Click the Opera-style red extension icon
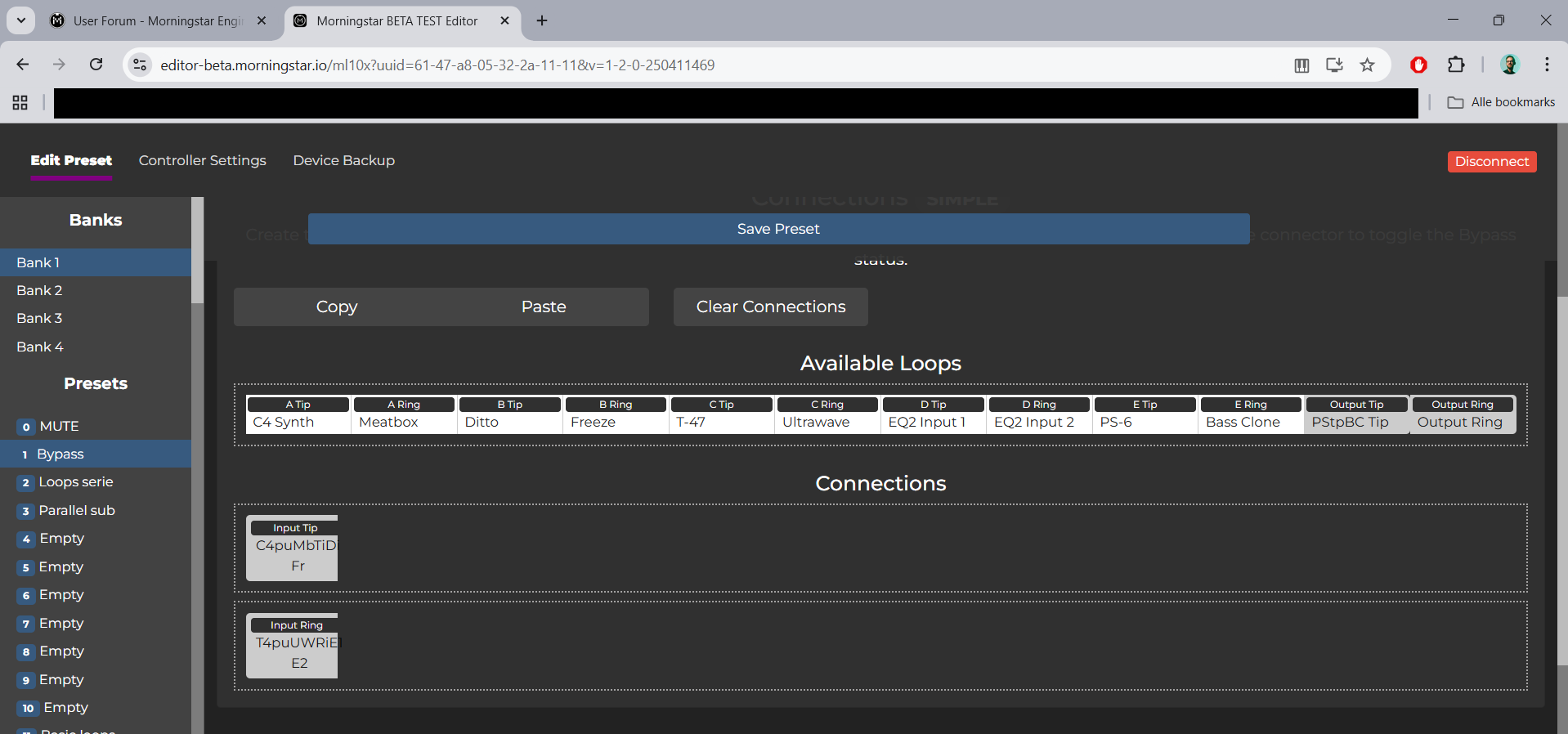Screen dimensions: 1568x734 (x=1419, y=65)
